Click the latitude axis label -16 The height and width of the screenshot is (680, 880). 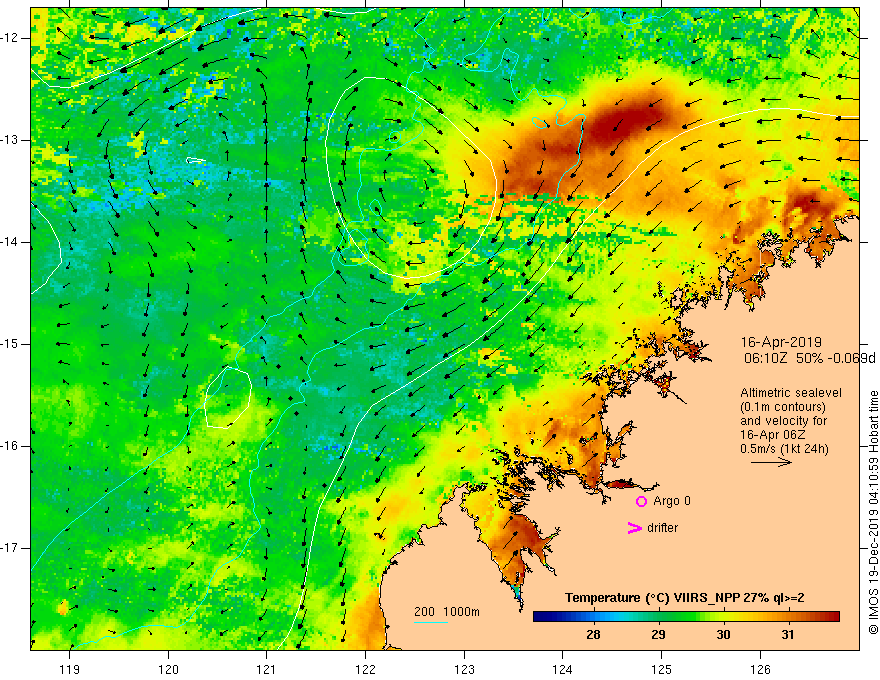coord(11,446)
